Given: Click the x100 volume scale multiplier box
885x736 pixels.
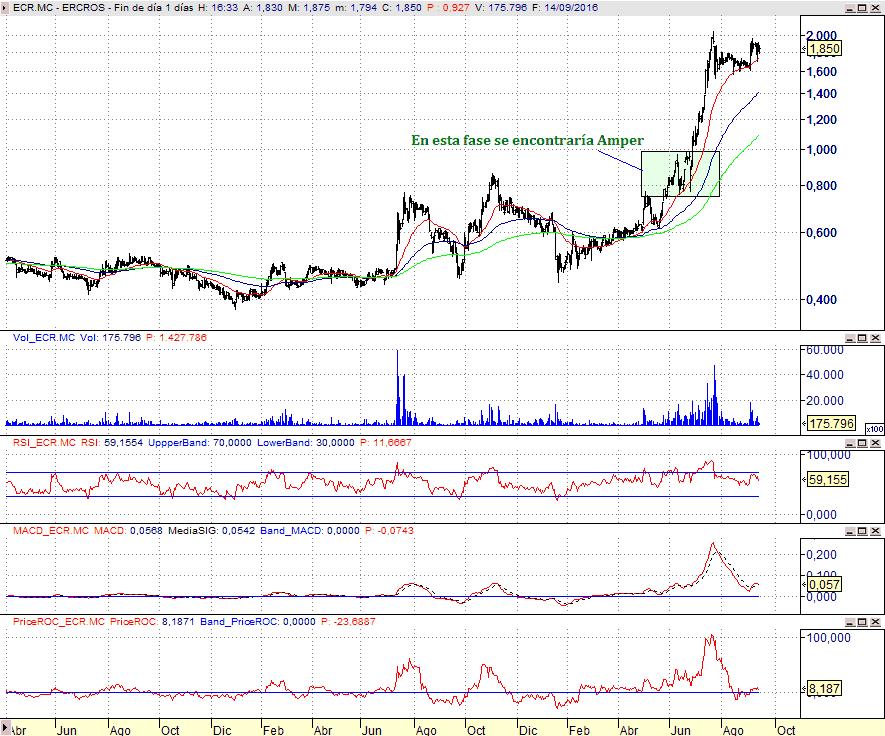Looking at the screenshot, I should (872, 428).
